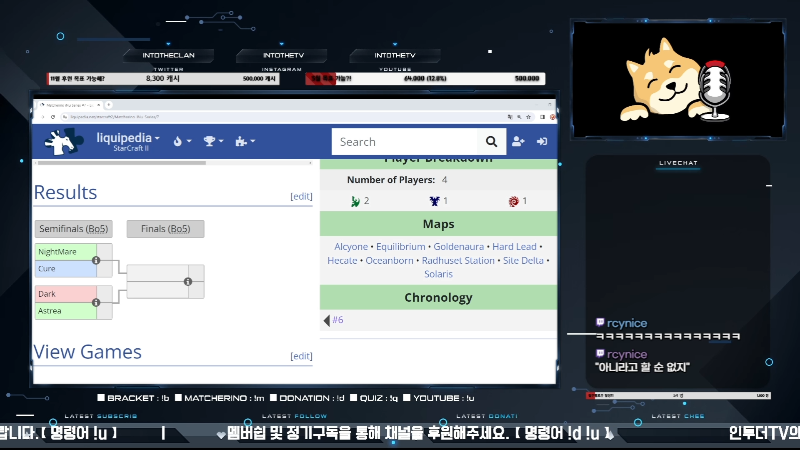This screenshot has height=450, width=800.
Task: Click the Search input field
Action: [x=404, y=141]
